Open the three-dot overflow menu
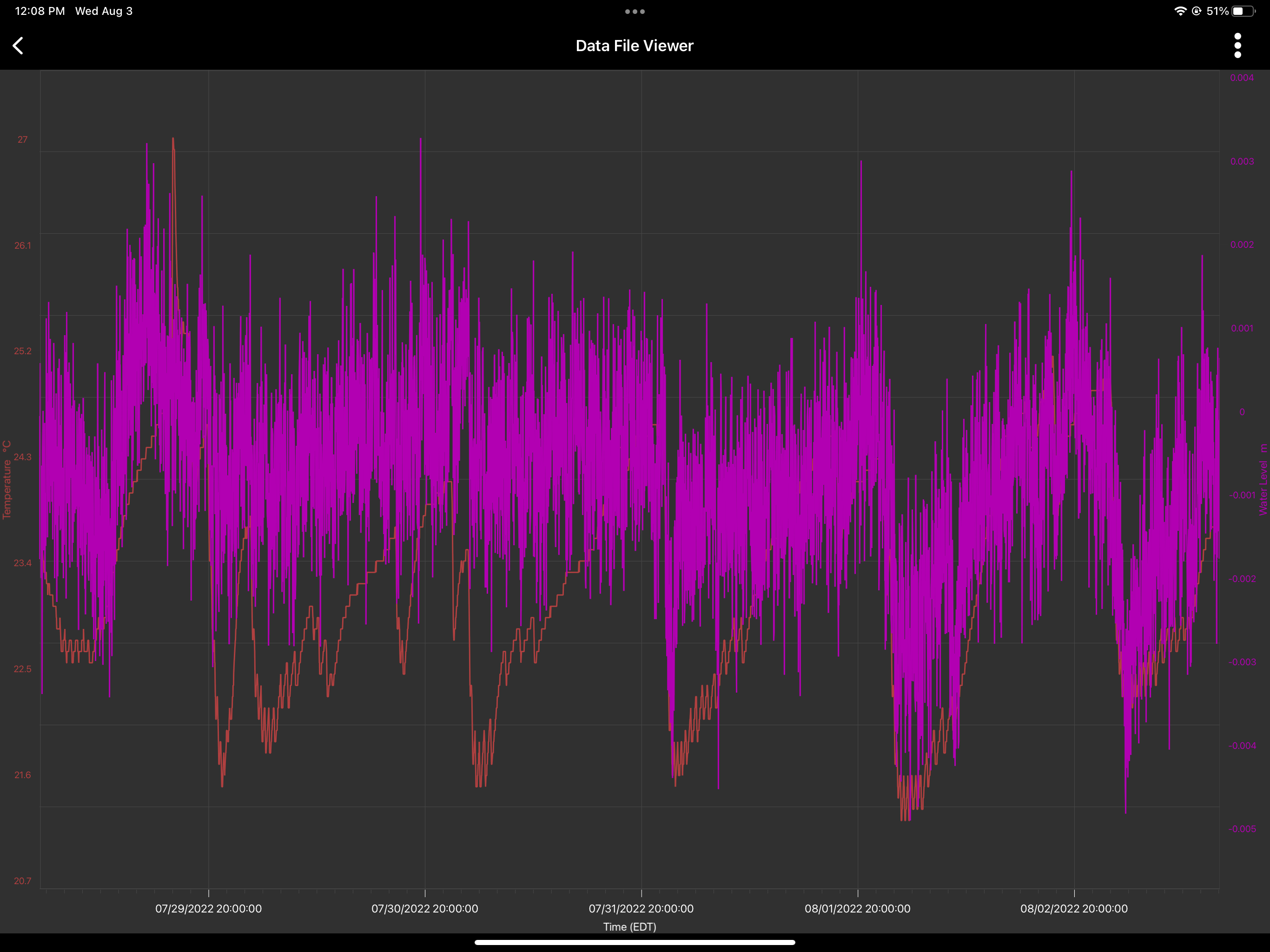Image resolution: width=1270 pixels, height=952 pixels. click(x=1237, y=46)
